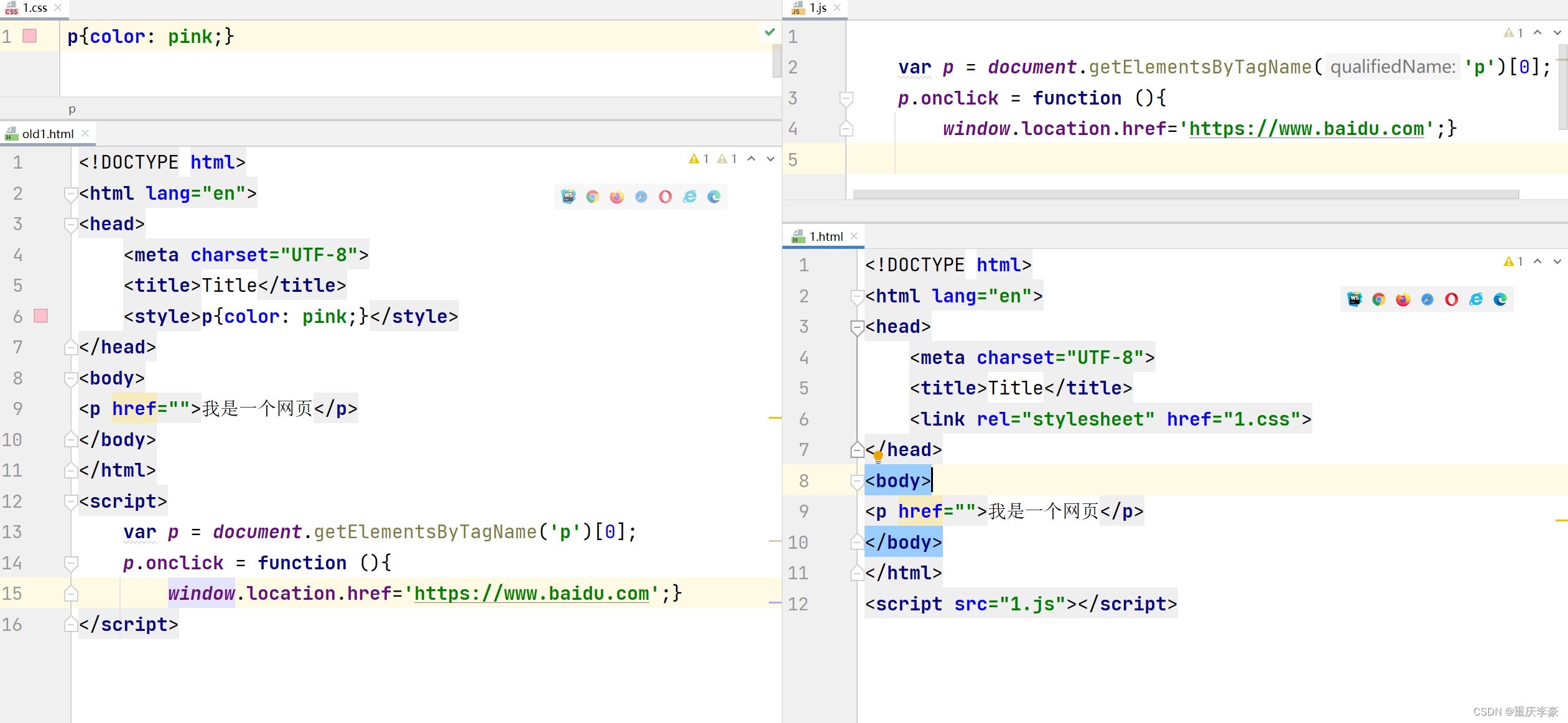
Task: Click the intention light bulb in 1.html
Action: click(878, 457)
